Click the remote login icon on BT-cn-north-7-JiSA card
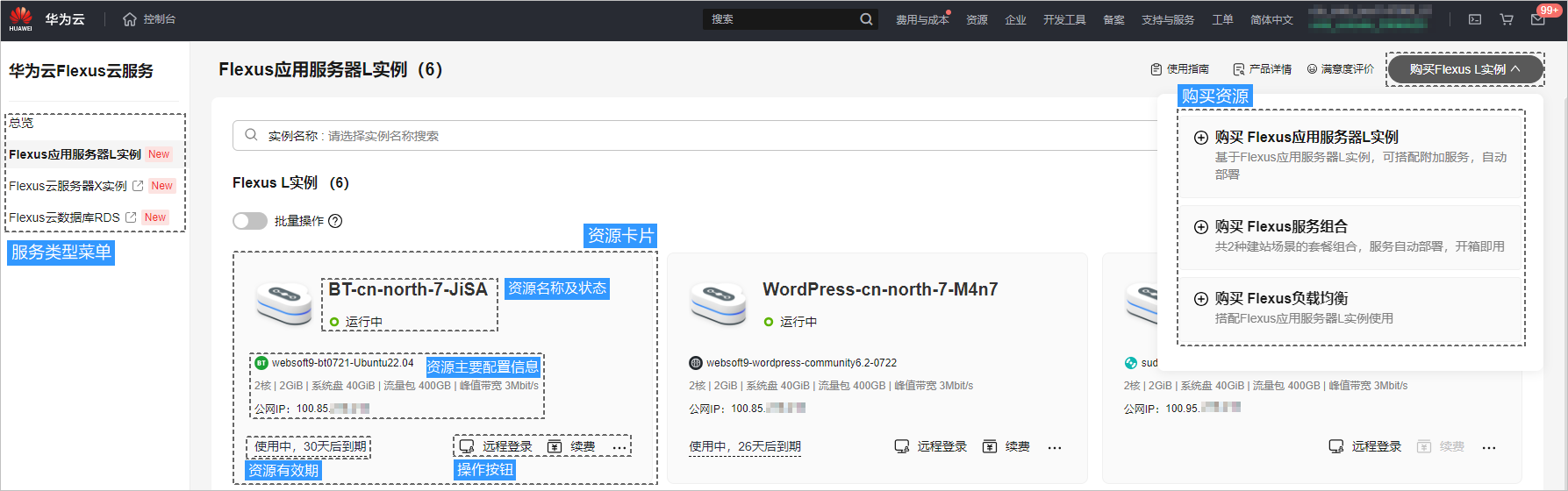This screenshot has height=491, width=1568. click(467, 447)
